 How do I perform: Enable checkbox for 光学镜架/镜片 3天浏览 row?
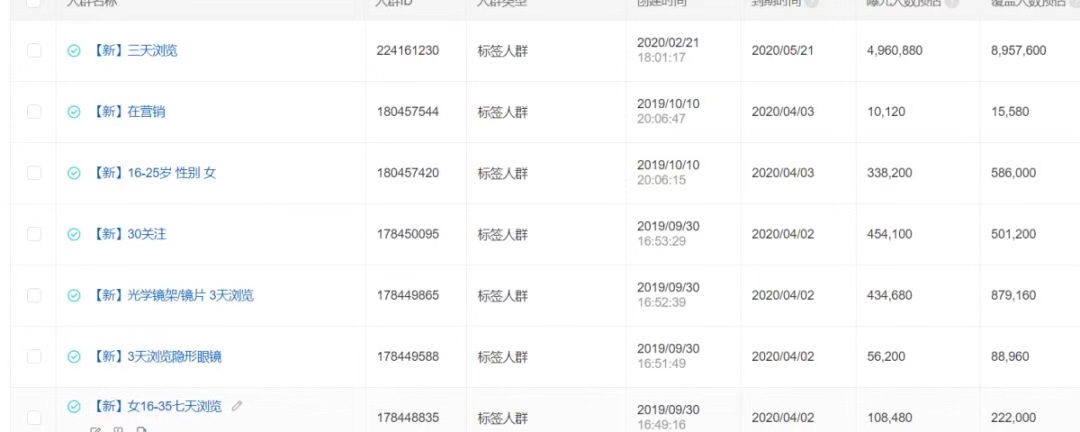34,296
